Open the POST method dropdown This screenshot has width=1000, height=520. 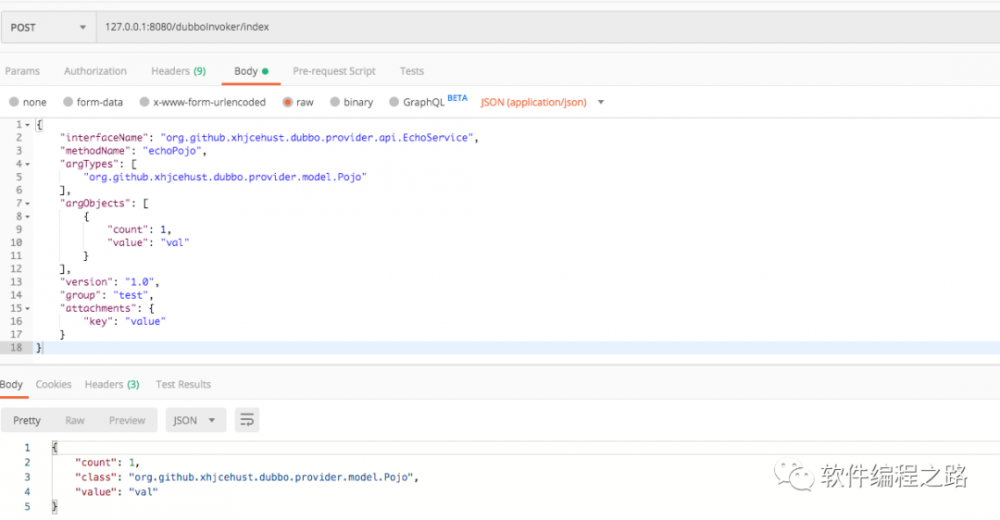[48, 27]
